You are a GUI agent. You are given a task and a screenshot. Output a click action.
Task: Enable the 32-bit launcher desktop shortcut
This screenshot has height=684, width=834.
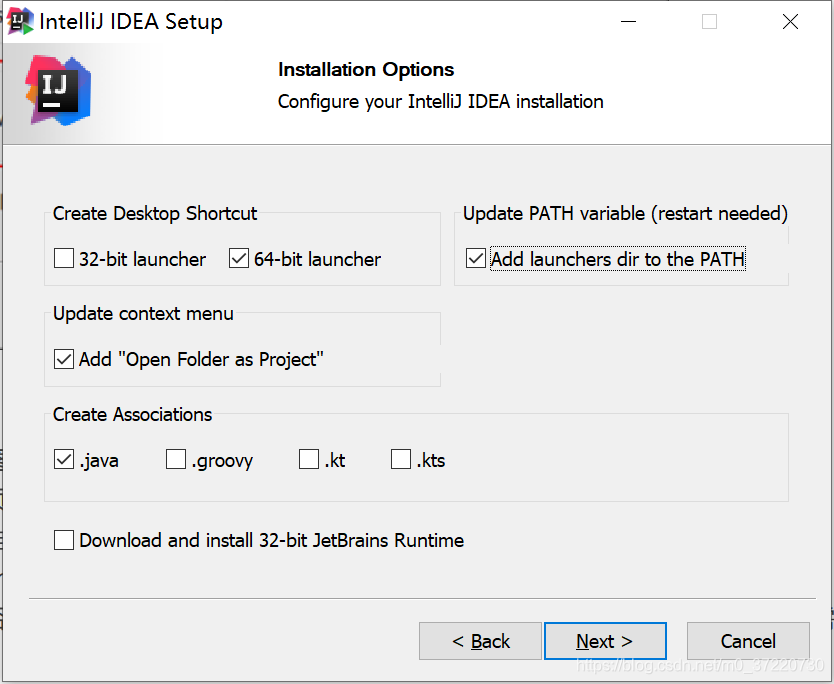tap(63, 258)
